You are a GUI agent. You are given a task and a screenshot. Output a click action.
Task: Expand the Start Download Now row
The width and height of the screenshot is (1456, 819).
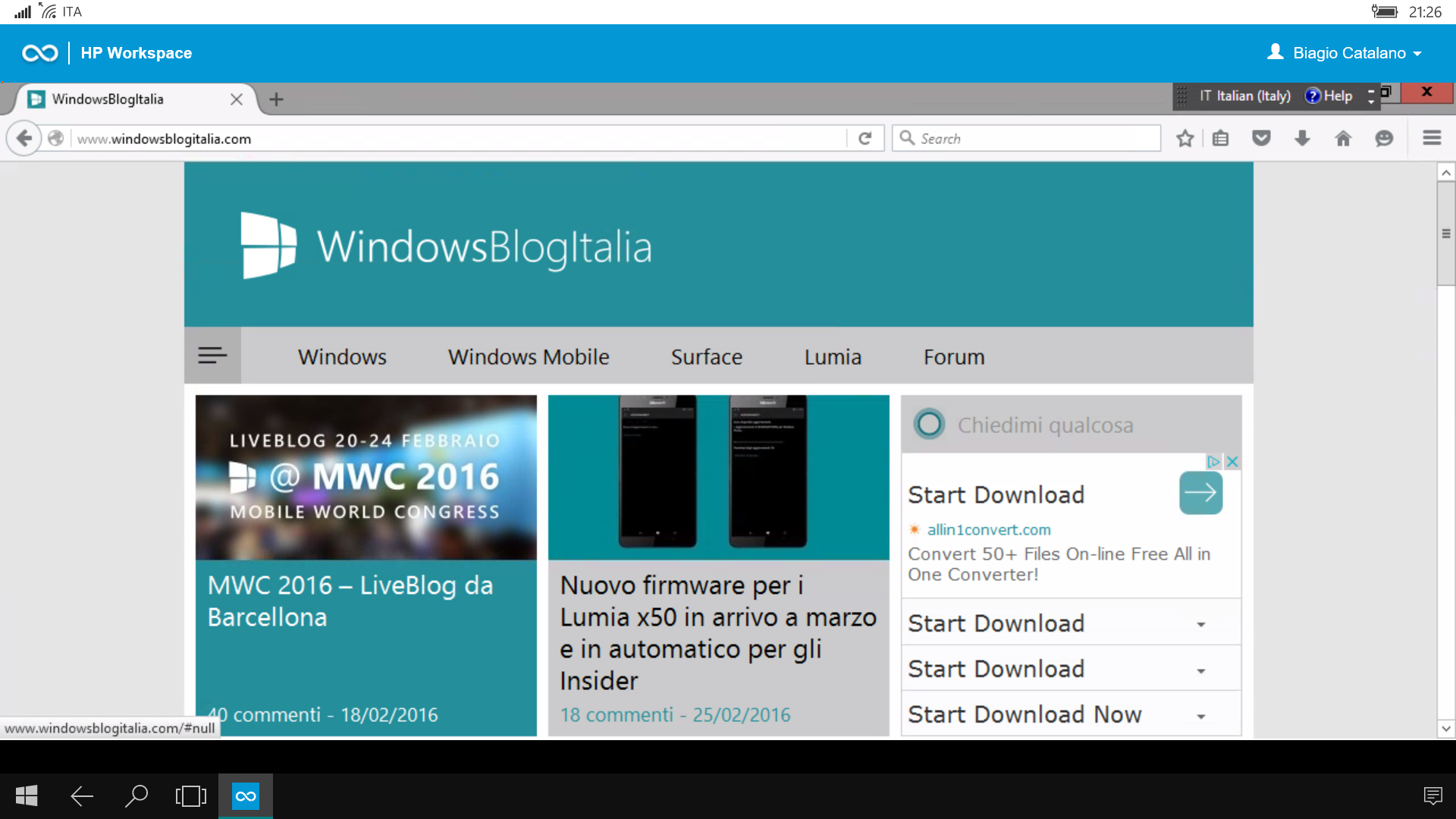1071,714
